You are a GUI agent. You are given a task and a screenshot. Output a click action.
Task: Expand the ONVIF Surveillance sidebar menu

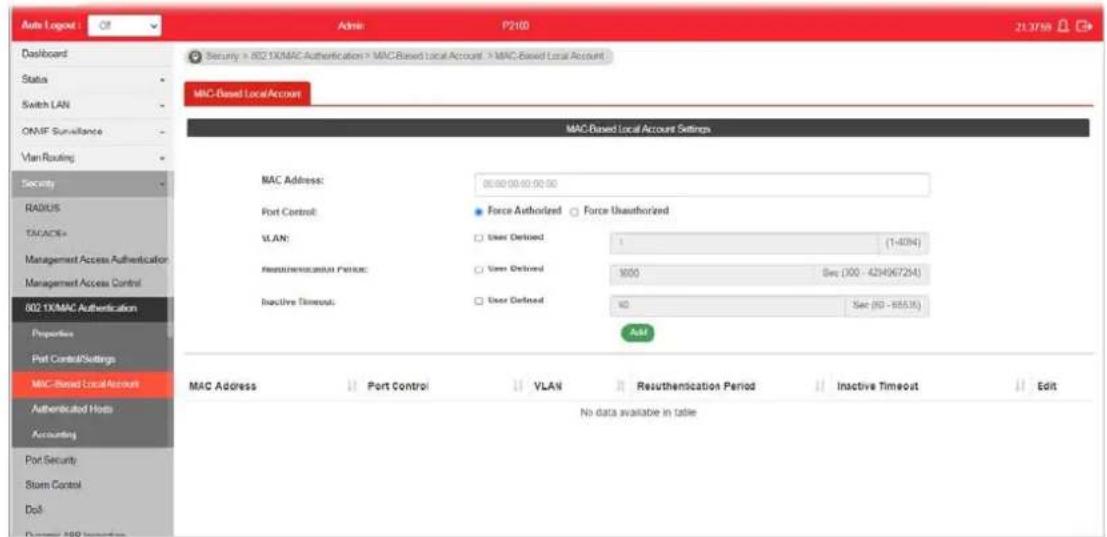click(91, 131)
